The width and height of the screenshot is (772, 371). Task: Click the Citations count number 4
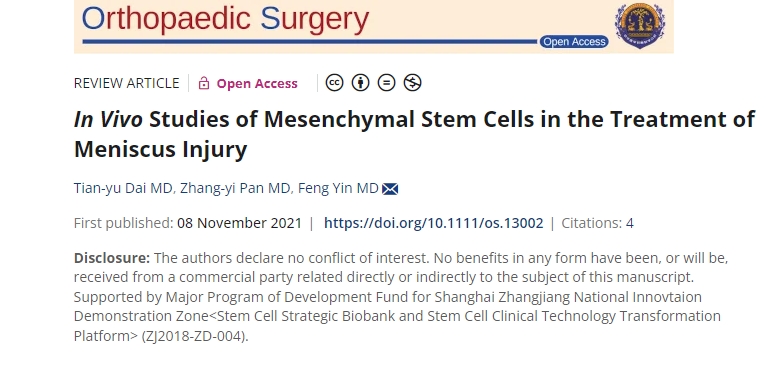[x=630, y=223]
